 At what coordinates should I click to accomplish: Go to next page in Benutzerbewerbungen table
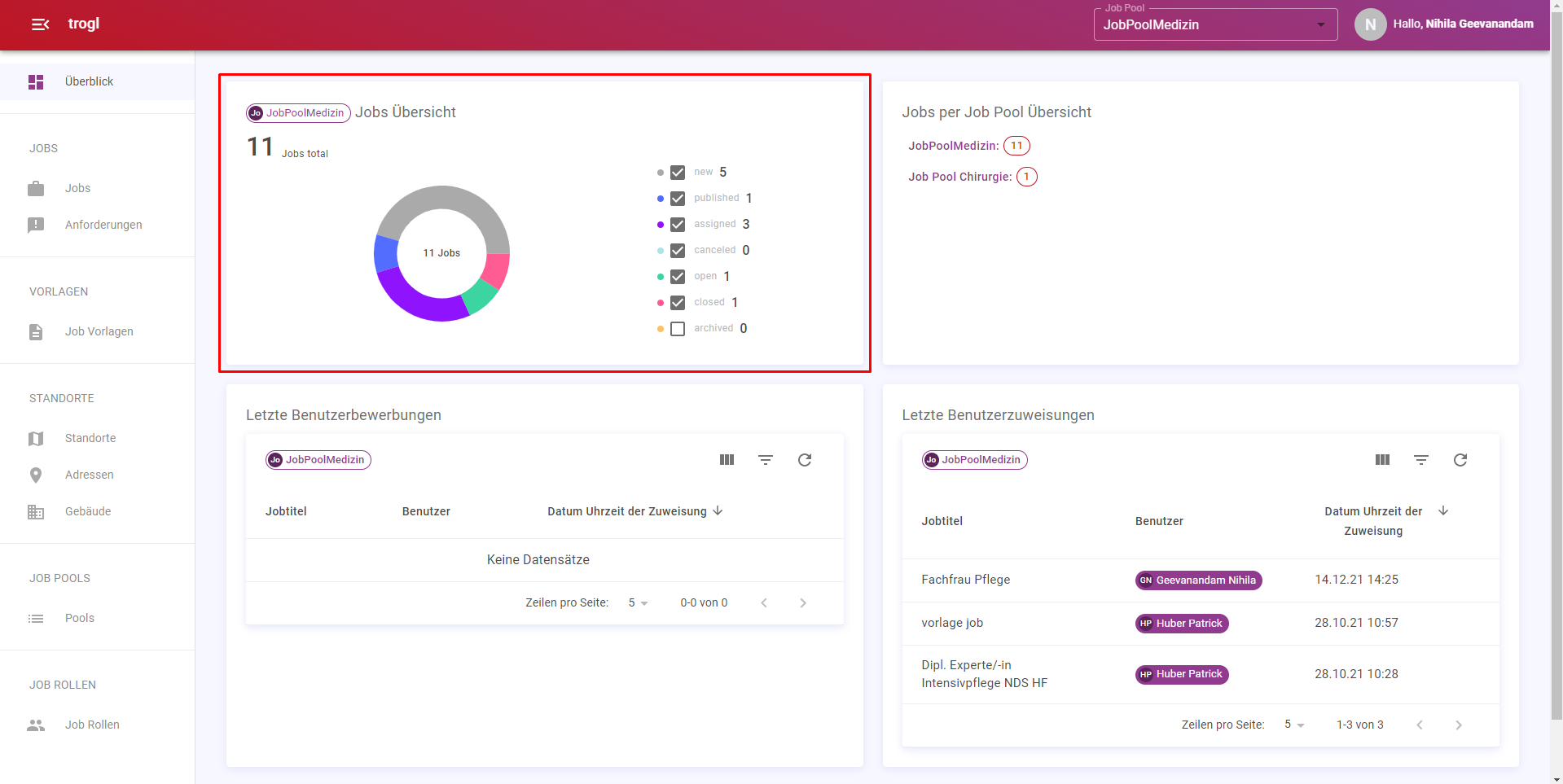coord(803,603)
